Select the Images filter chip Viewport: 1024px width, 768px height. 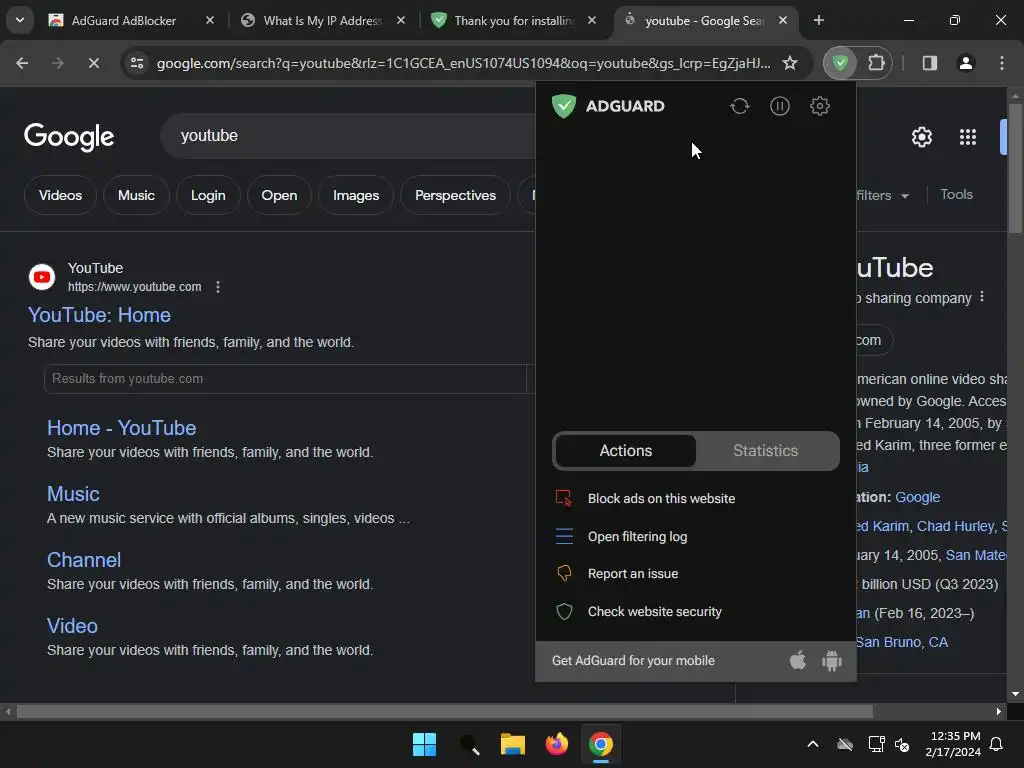[x=355, y=195]
